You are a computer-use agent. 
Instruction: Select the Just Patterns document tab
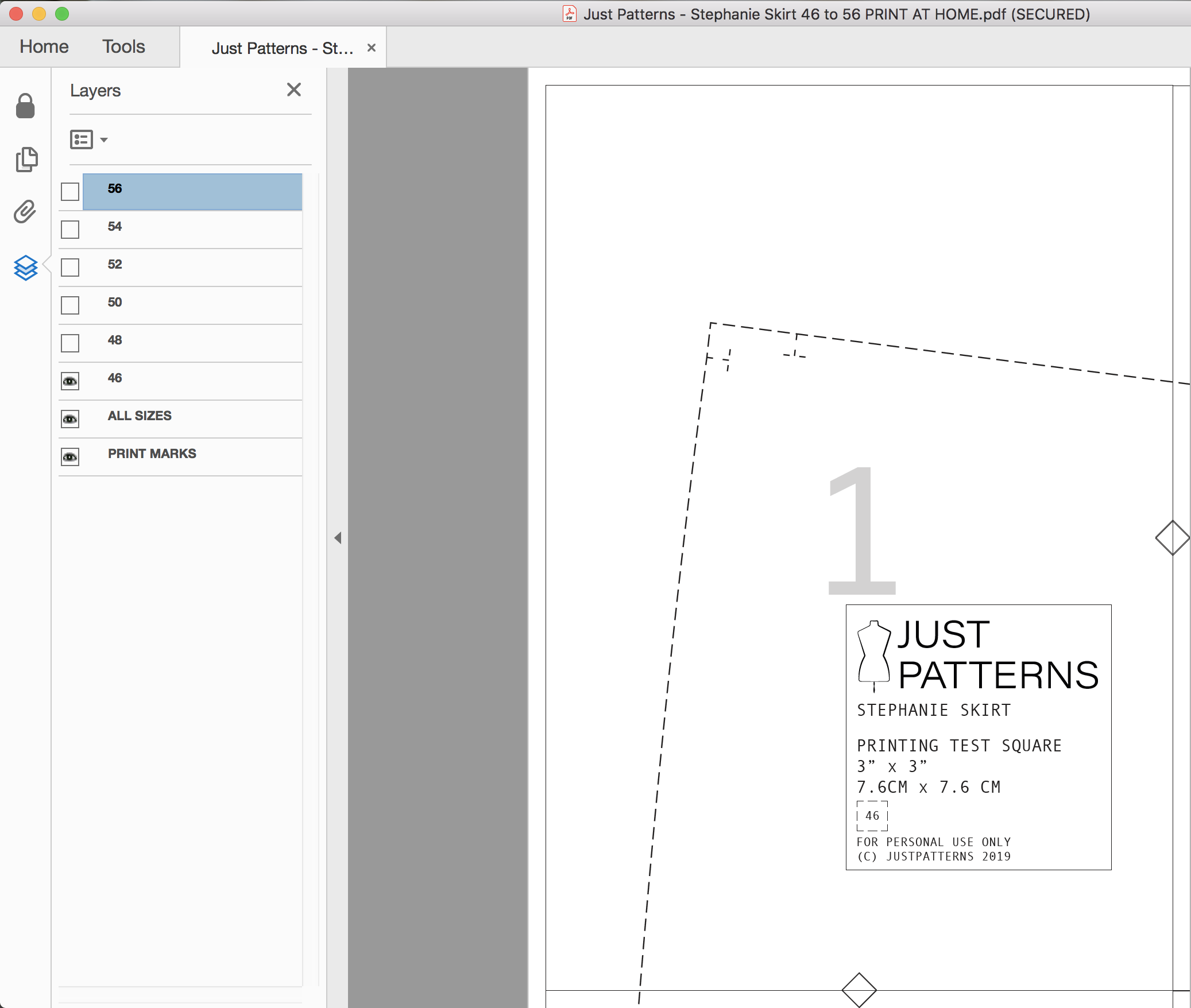[281, 48]
